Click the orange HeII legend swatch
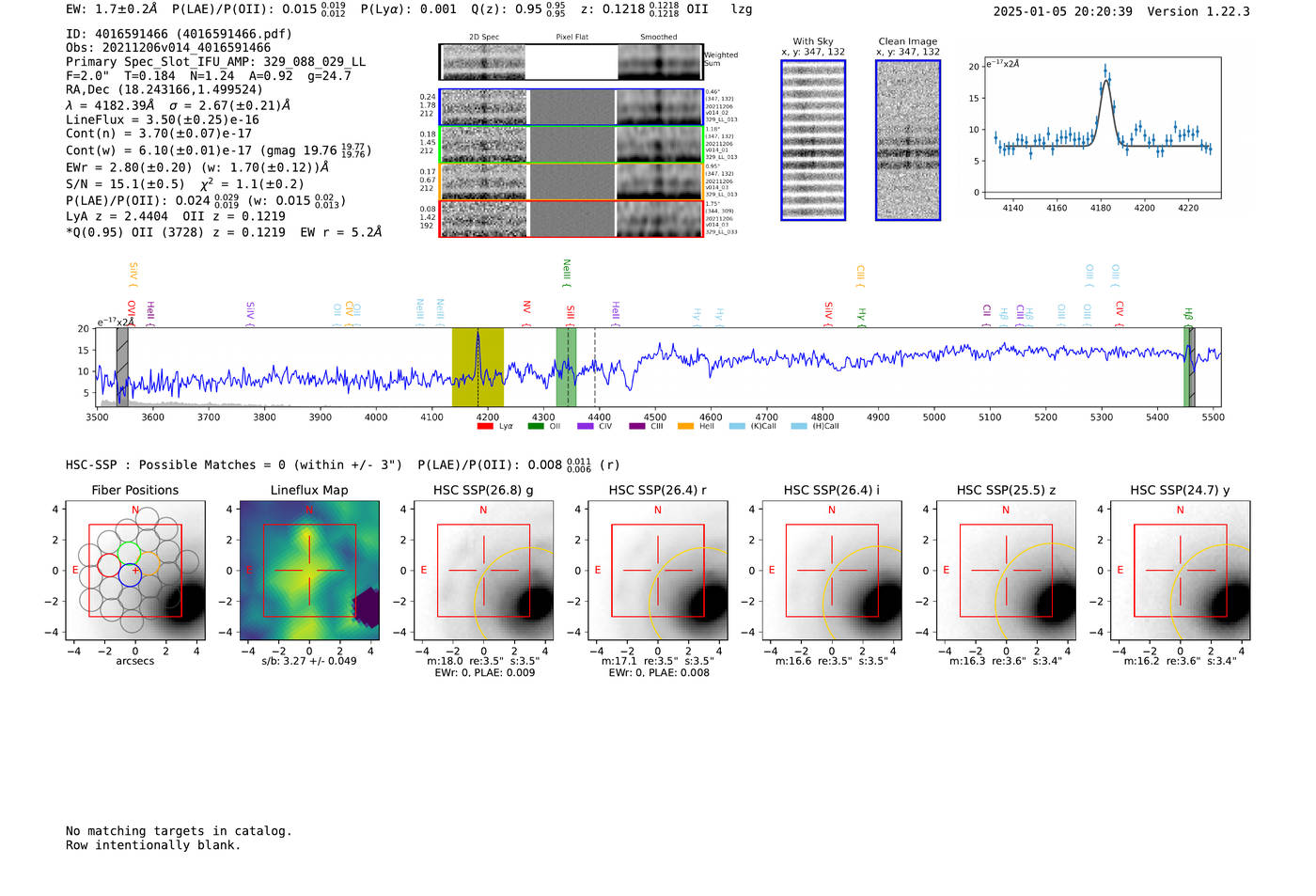This screenshot has height=896, width=1316. (686, 427)
